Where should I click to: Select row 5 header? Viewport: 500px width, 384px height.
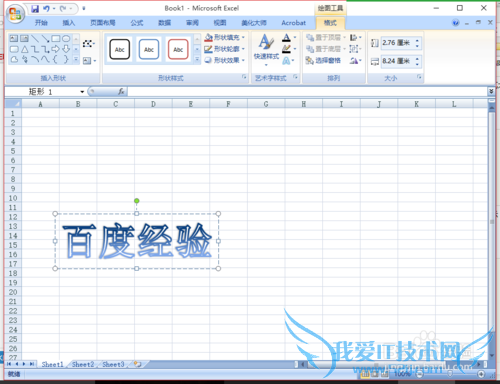pyautogui.click(x=13, y=151)
